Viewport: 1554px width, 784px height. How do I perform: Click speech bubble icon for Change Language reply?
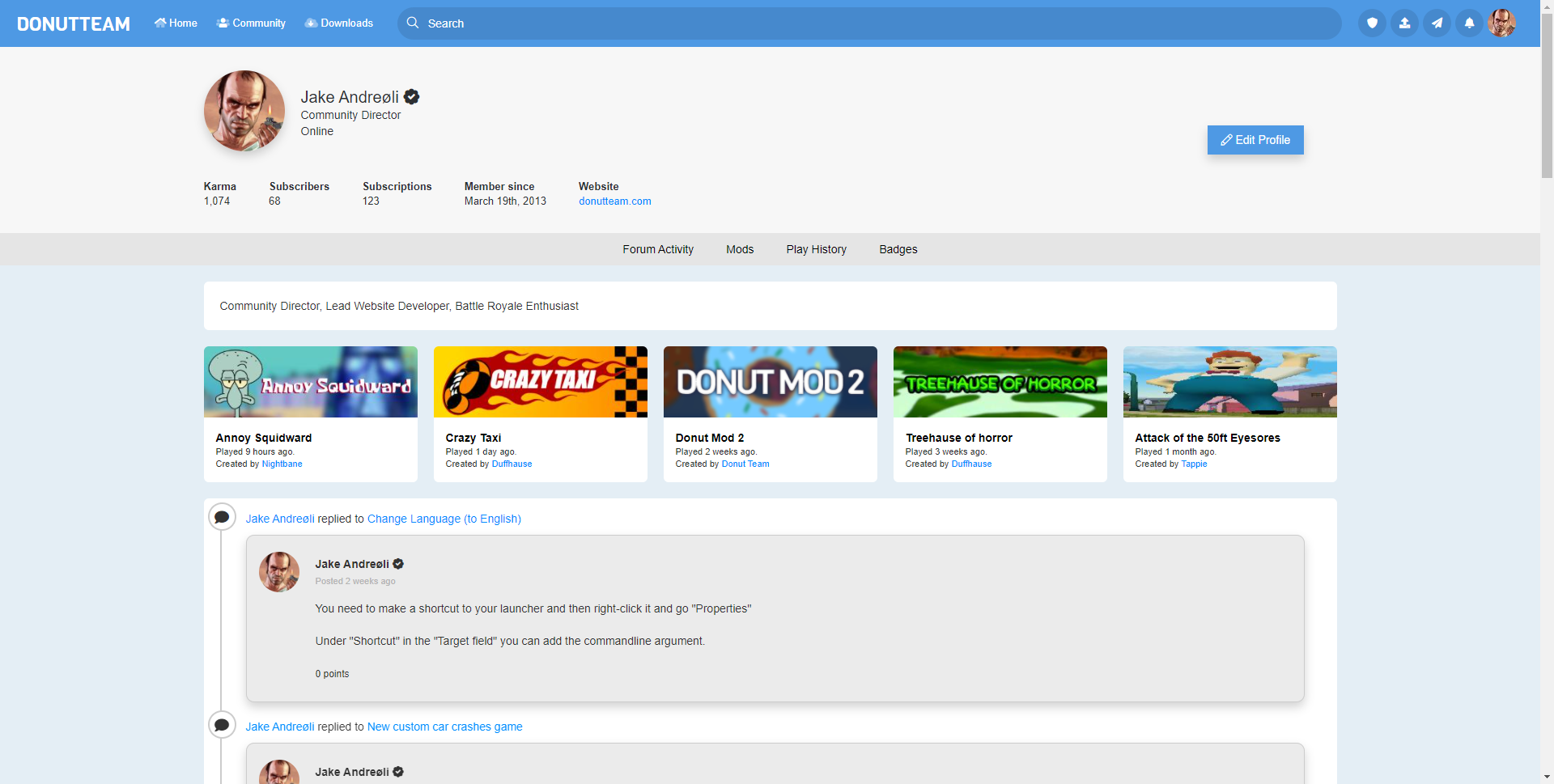point(222,517)
